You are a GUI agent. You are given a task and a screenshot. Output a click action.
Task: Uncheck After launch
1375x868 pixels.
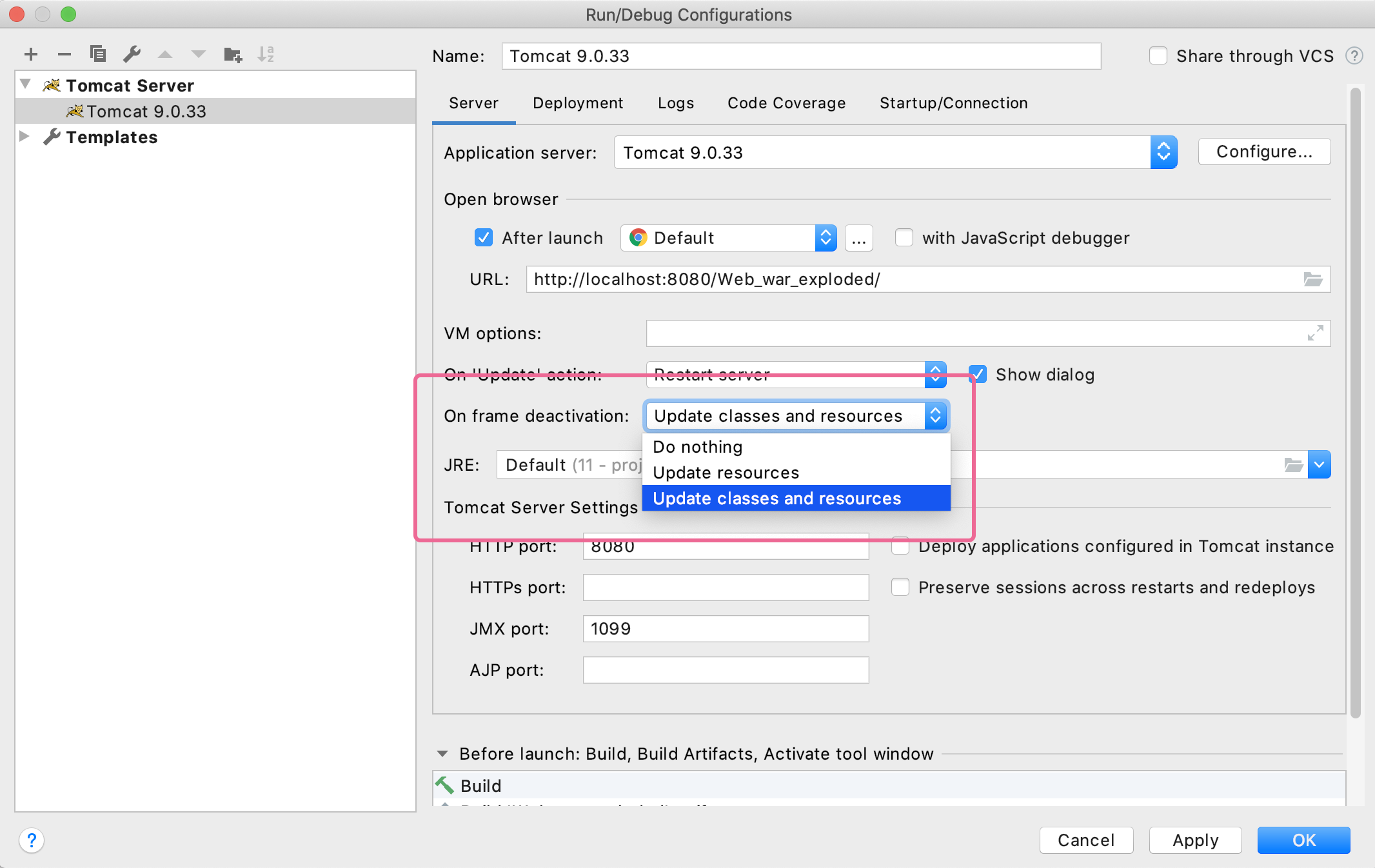point(484,238)
